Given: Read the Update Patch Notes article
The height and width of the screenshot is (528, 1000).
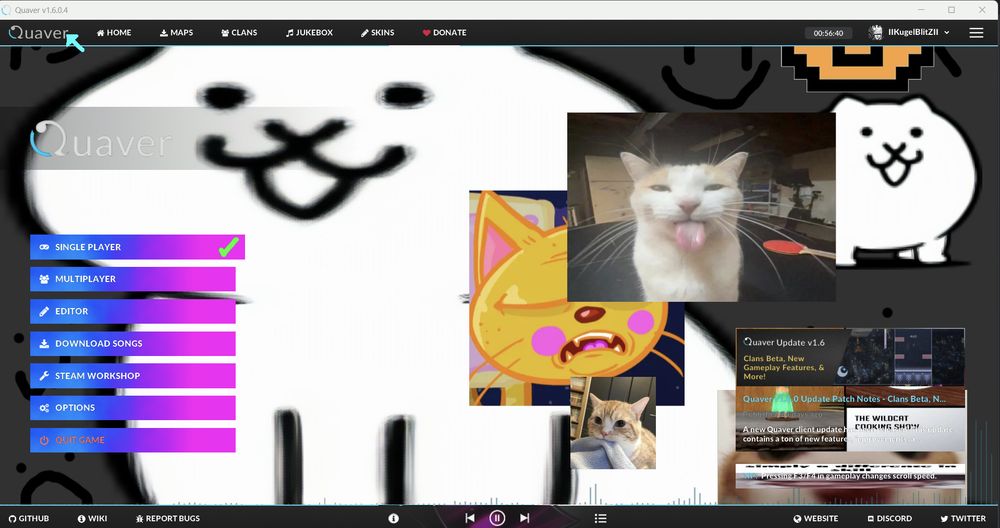Looking at the screenshot, I should point(850,418).
